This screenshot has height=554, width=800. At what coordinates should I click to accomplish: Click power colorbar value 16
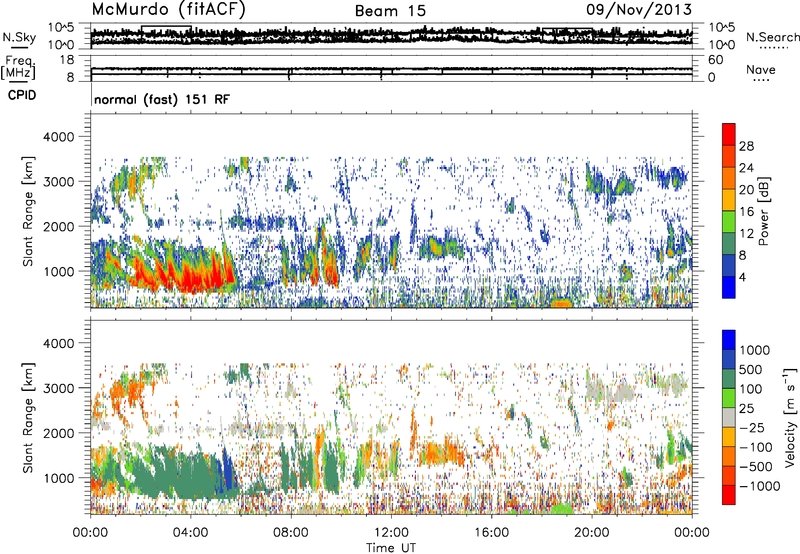coord(746,212)
